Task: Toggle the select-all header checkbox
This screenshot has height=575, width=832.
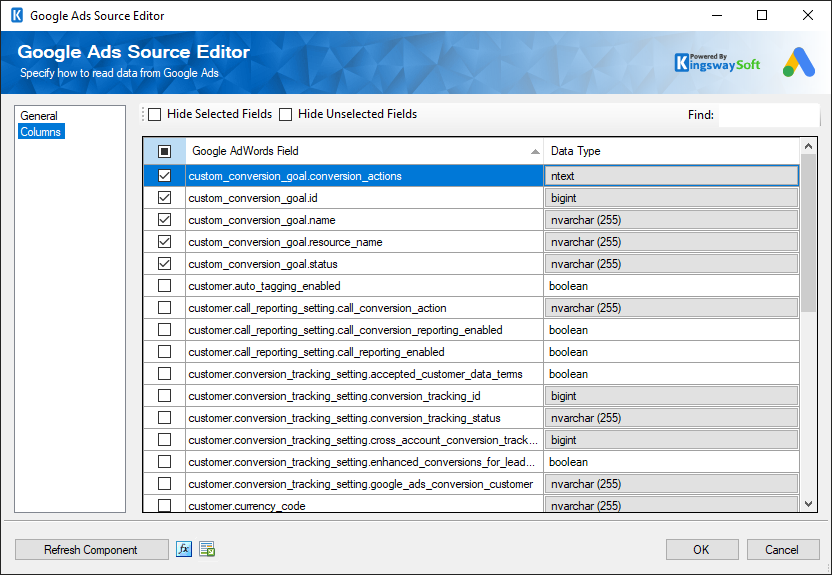Action: coord(164,152)
